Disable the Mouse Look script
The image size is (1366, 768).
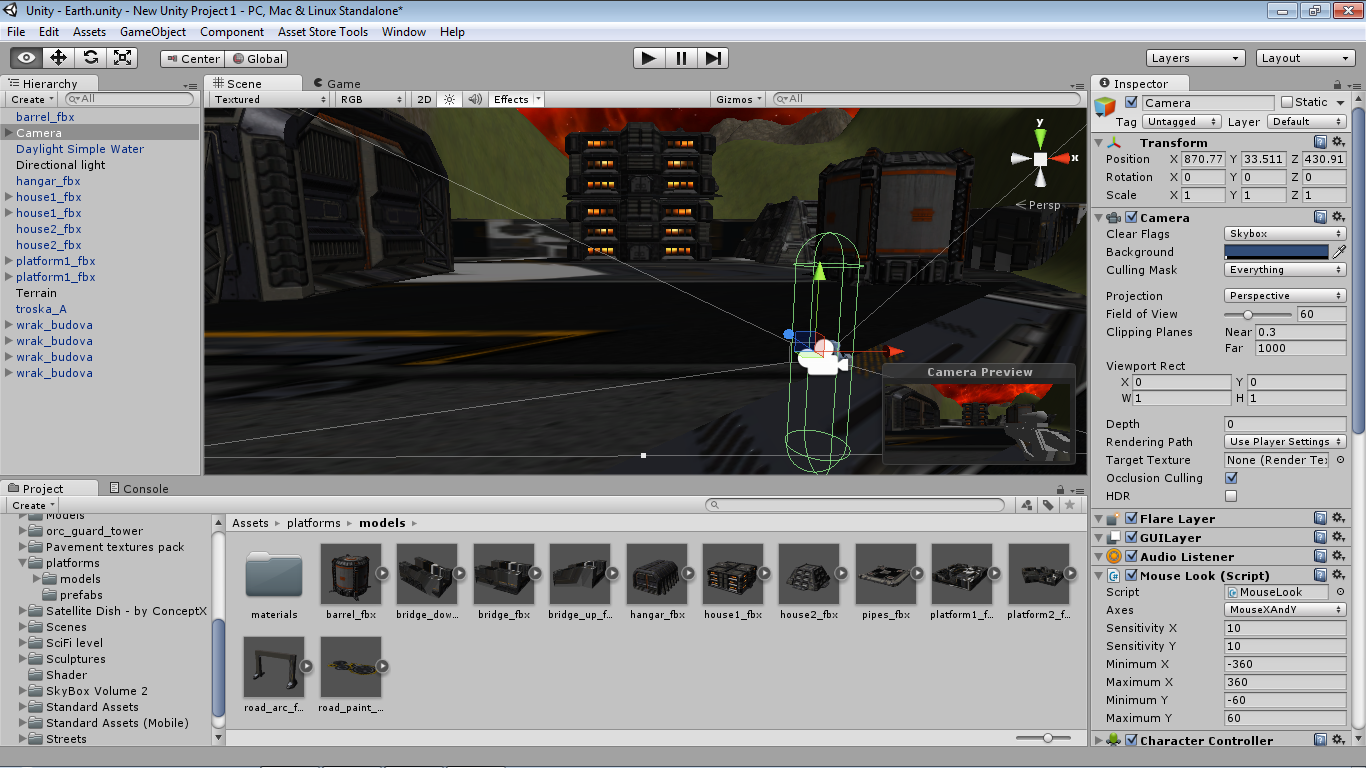pos(1132,575)
